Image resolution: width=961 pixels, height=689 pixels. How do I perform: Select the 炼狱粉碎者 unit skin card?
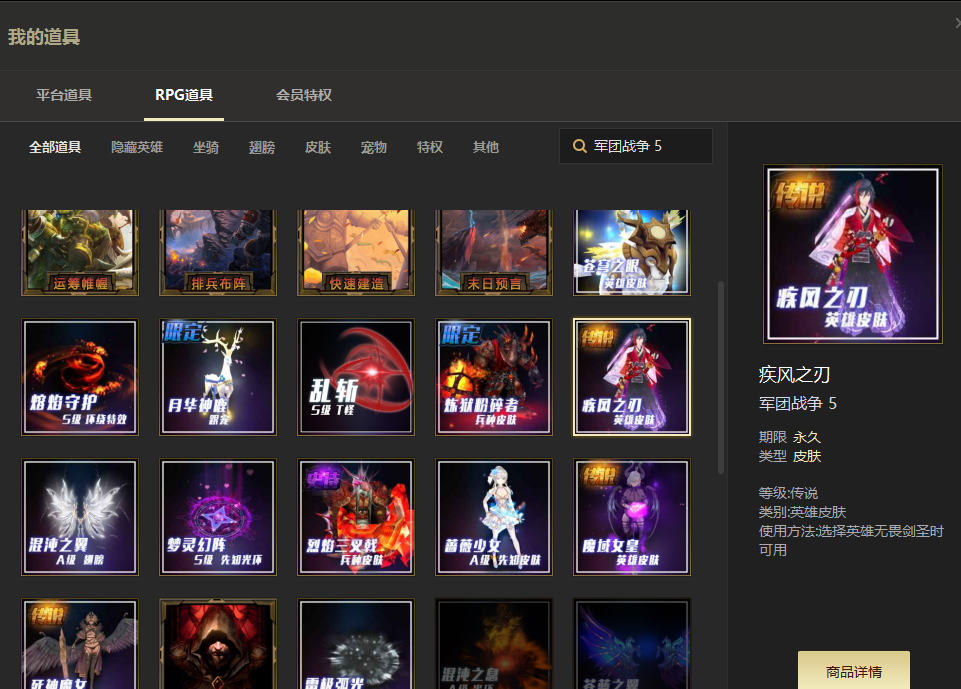coord(493,377)
